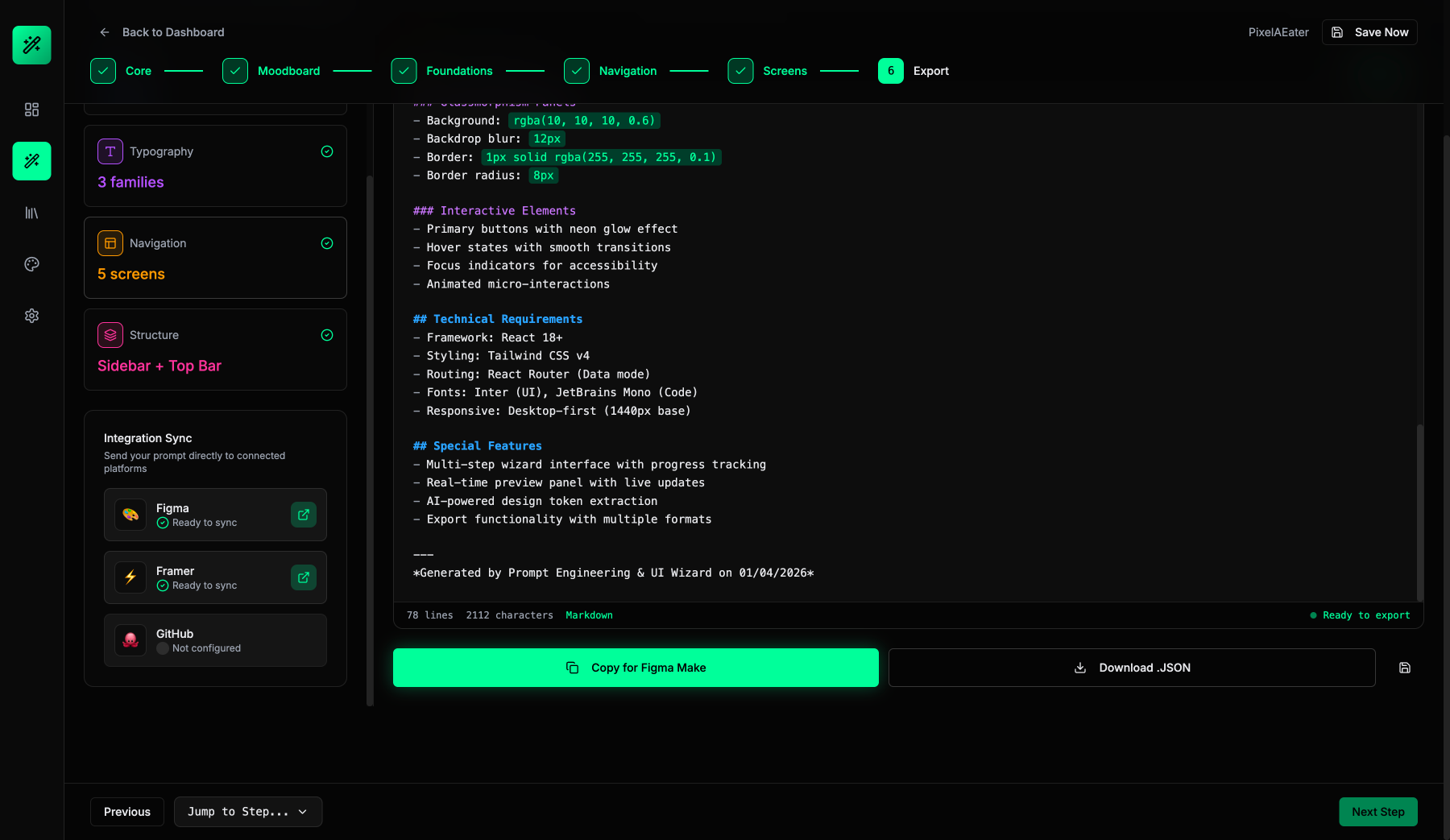Viewport: 1450px width, 840px height.
Task: Open the palette icon in sidebar
Action: point(32,264)
